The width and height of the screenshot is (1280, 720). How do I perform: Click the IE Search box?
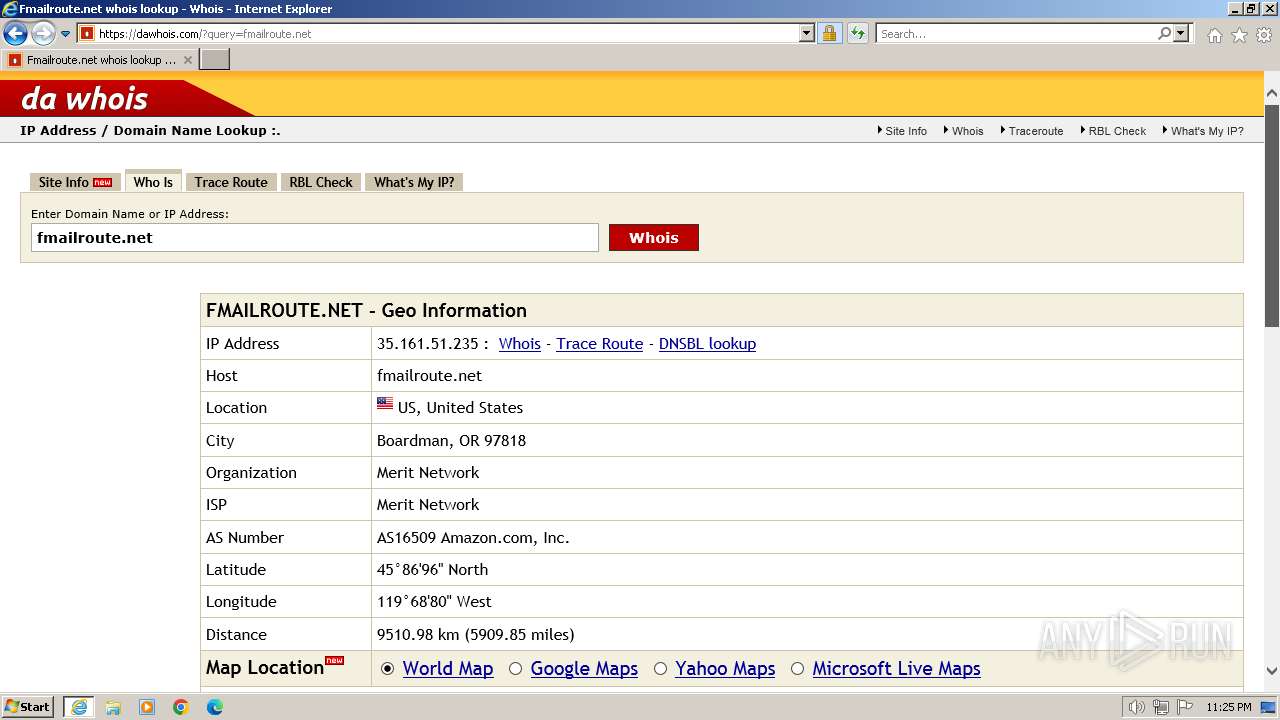click(1016, 34)
